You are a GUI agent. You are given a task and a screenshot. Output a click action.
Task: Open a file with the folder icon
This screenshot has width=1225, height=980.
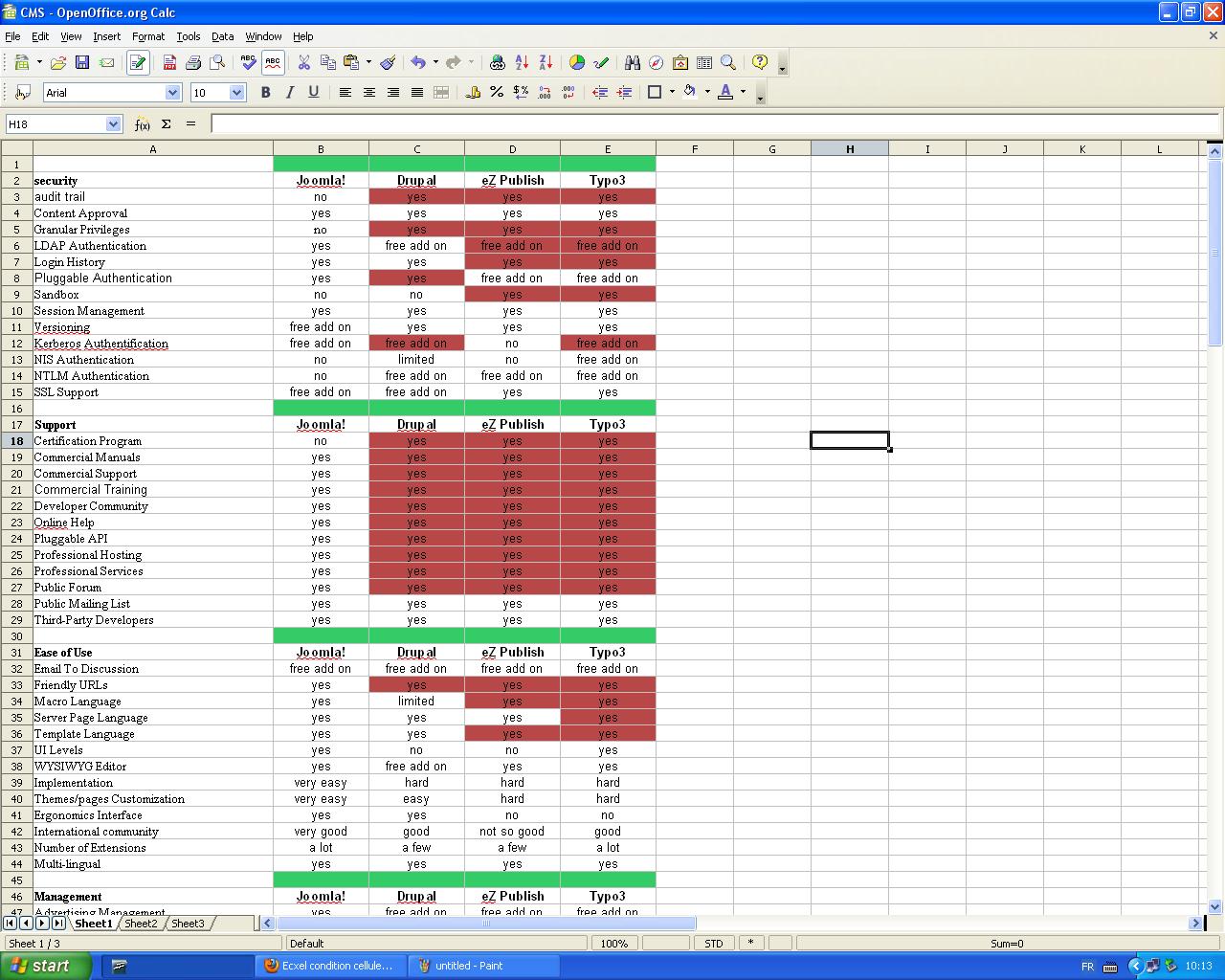[57, 62]
